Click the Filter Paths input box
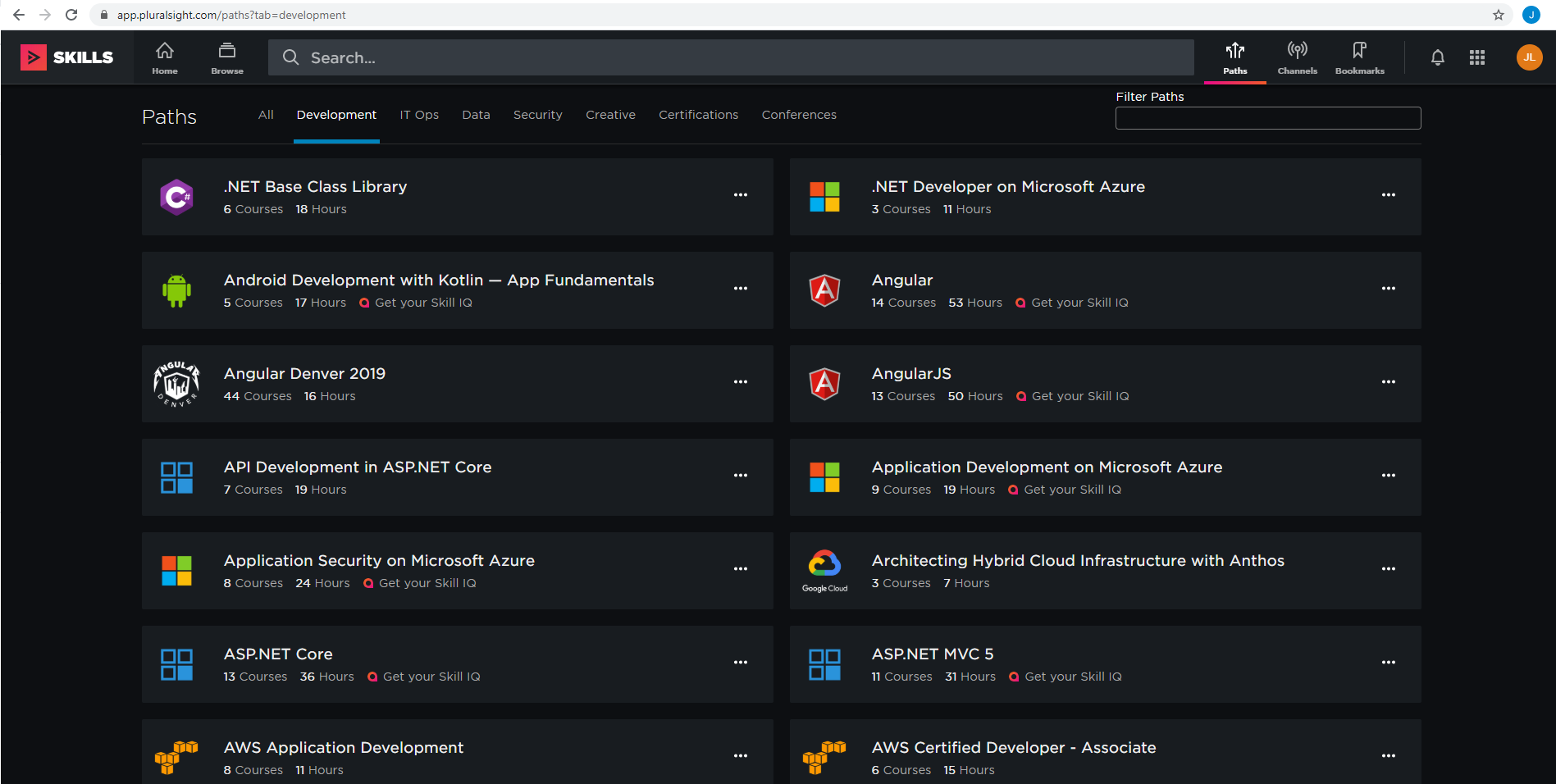This screenshot has height=784, width=1556. tap(1268, 118)
